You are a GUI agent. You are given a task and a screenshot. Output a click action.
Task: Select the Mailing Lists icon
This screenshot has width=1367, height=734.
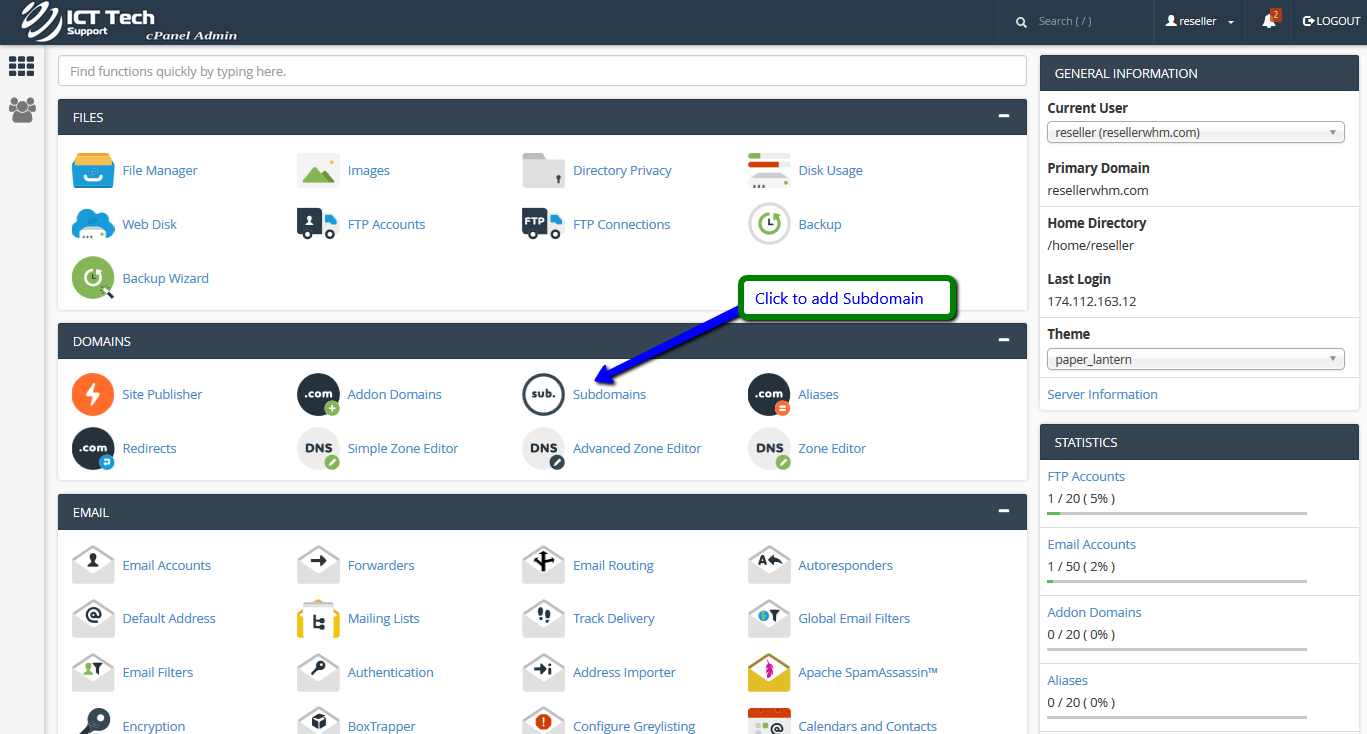click(318, 619)
